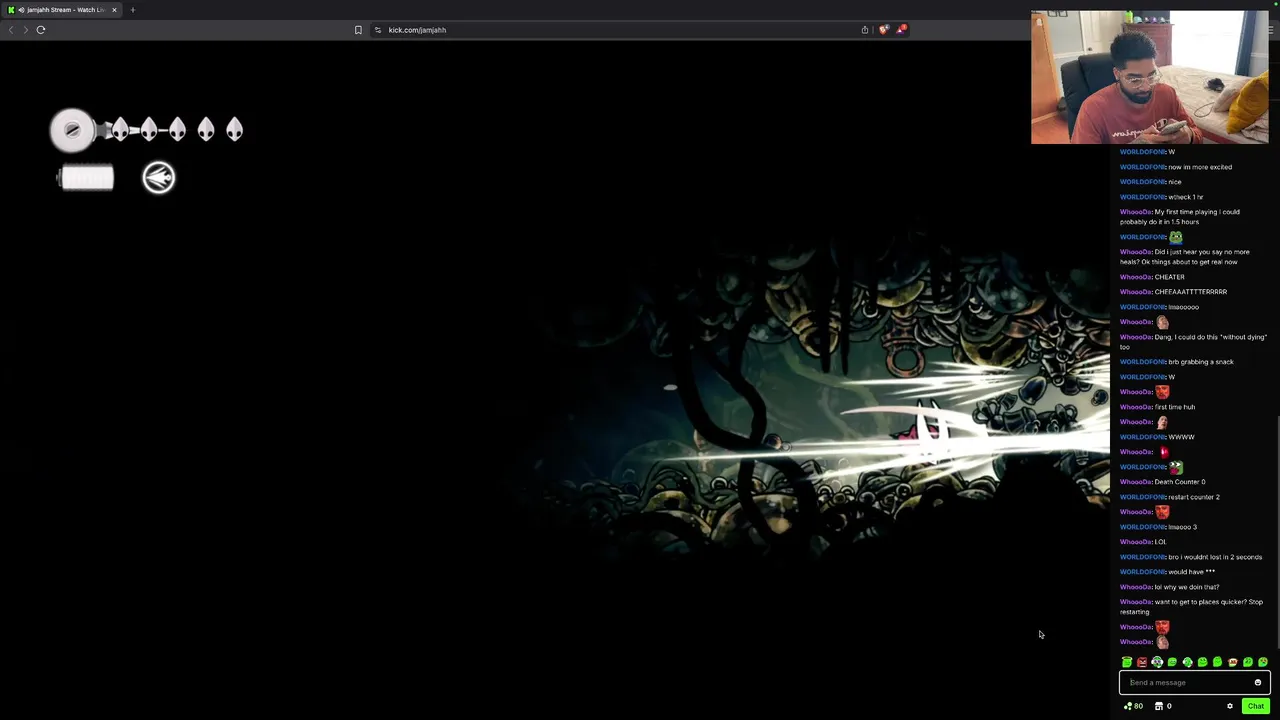Insert the green halo emote

(1127, 662)
